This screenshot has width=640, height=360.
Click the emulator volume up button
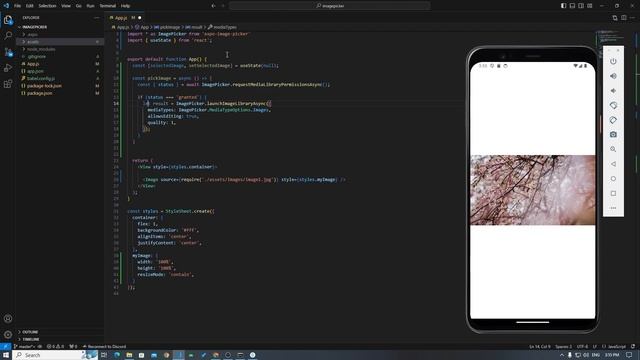coord(613,76)
